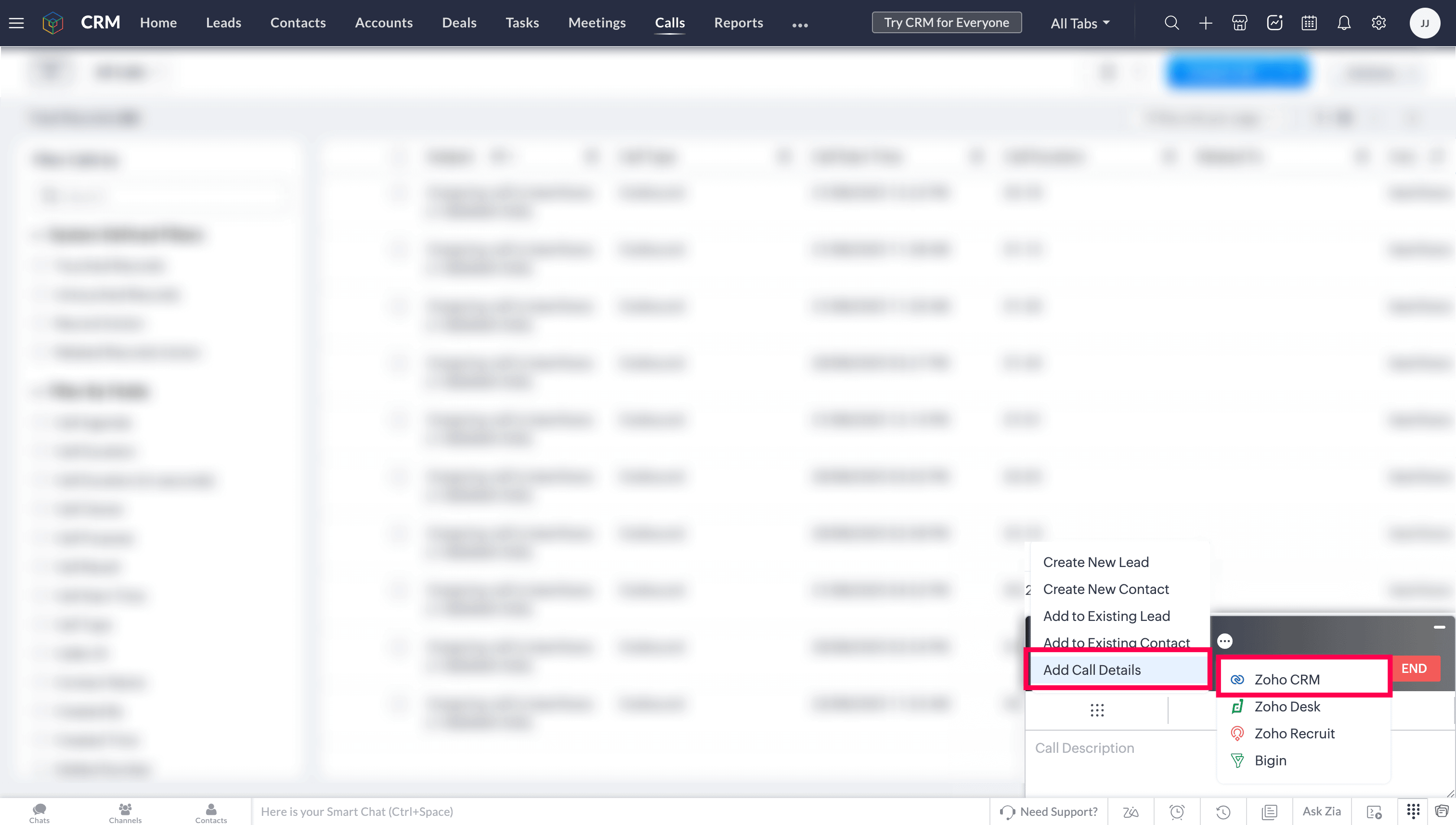The width and height of the screenshot is (1456, 825).
Task: Open the notifications bell
Action: click(x=1343, y=23)
